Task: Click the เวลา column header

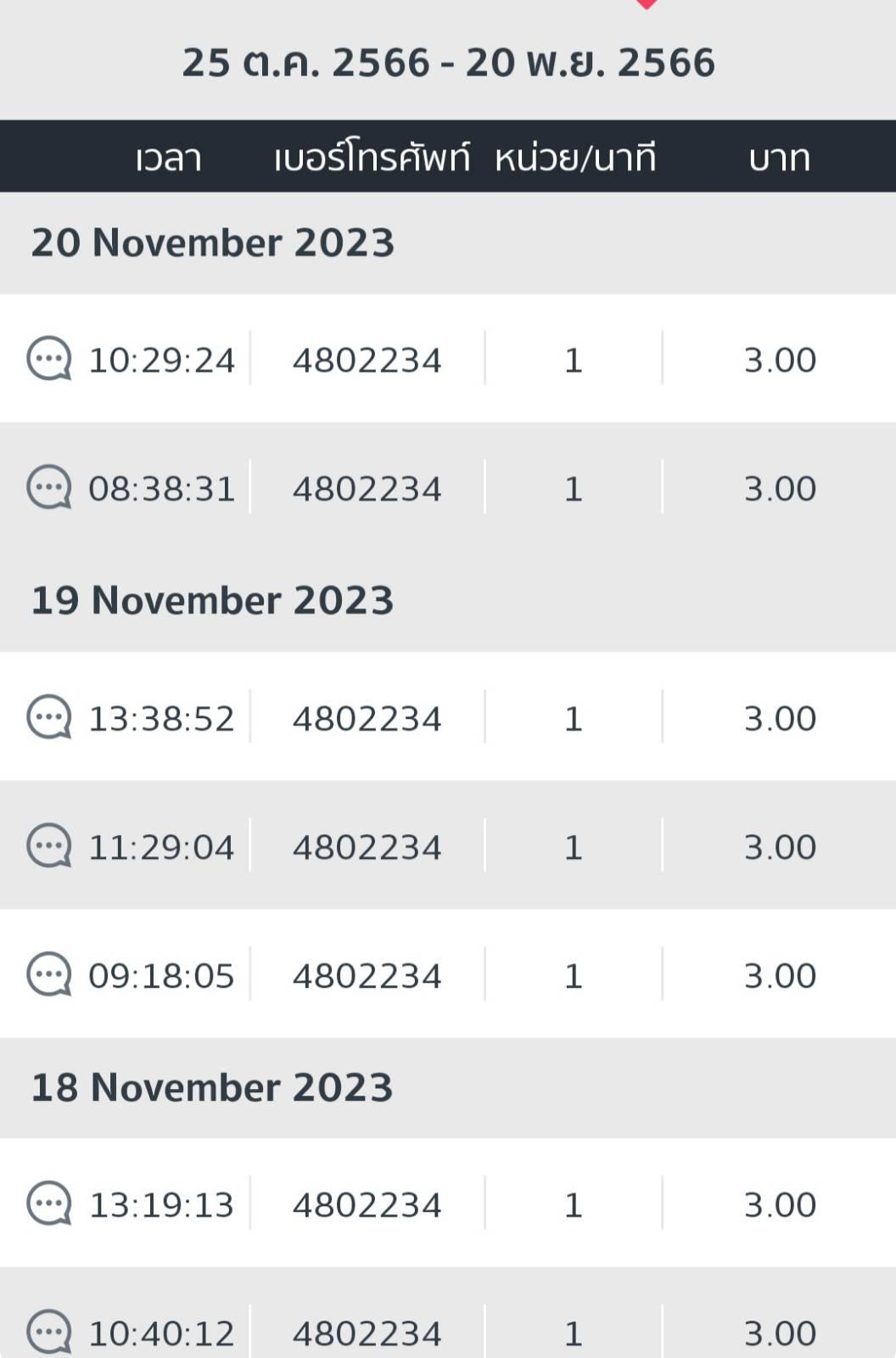Action: [168, 159]
